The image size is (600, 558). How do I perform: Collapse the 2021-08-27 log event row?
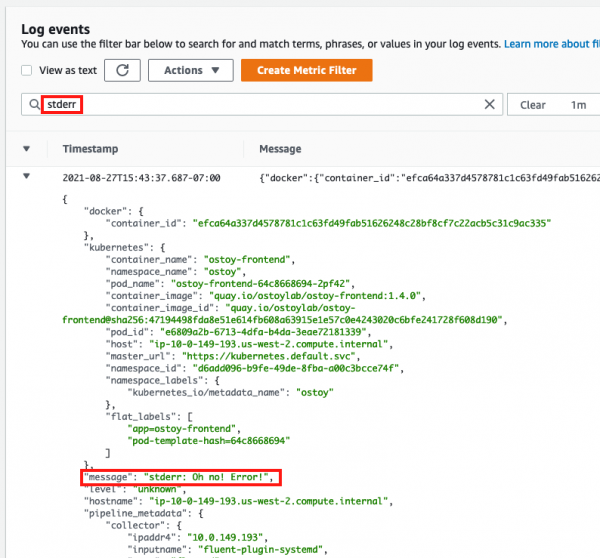point(28,177)
